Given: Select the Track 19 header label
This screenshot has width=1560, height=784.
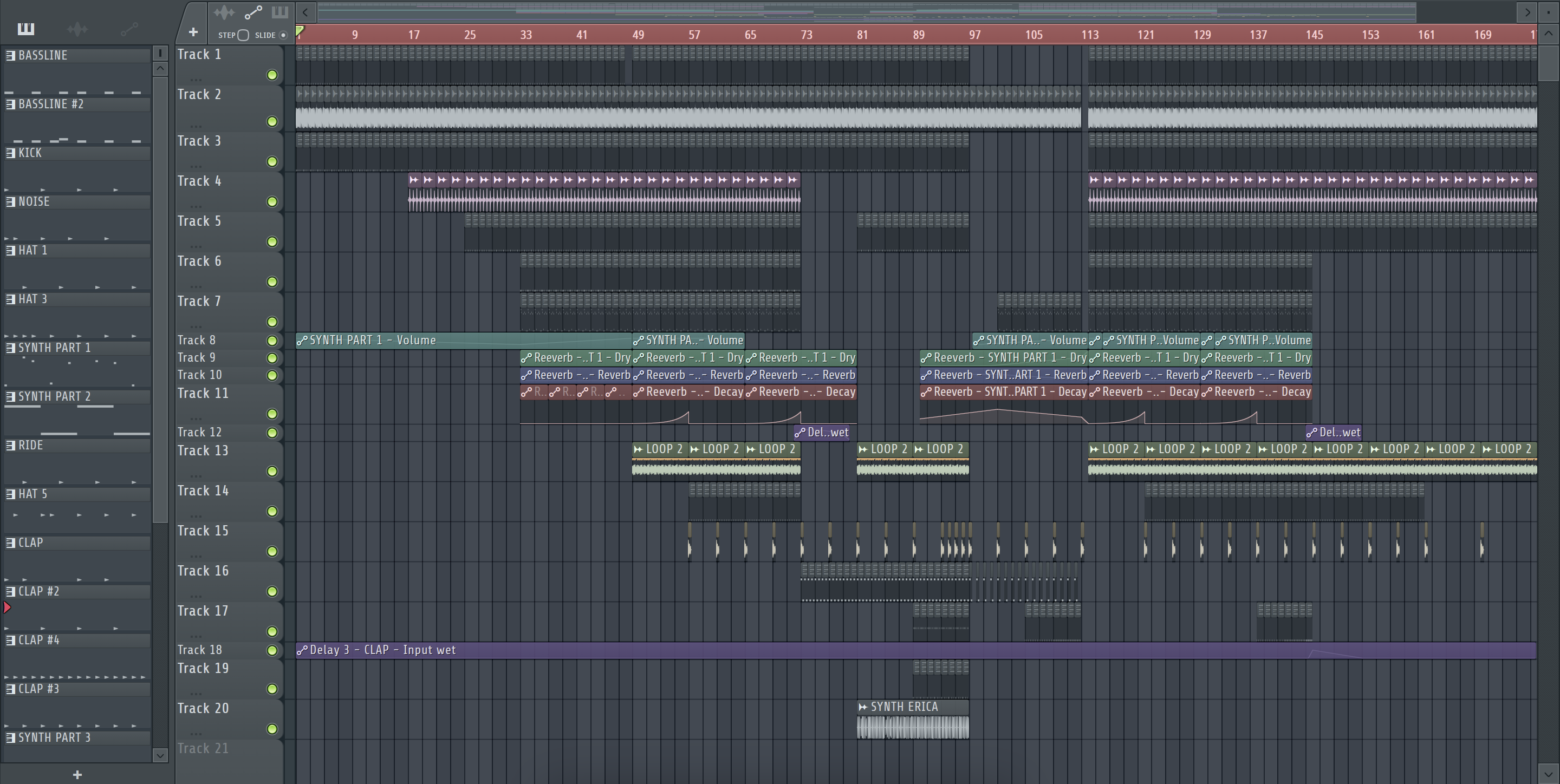Looking at the screenshot, I should 203,668.
